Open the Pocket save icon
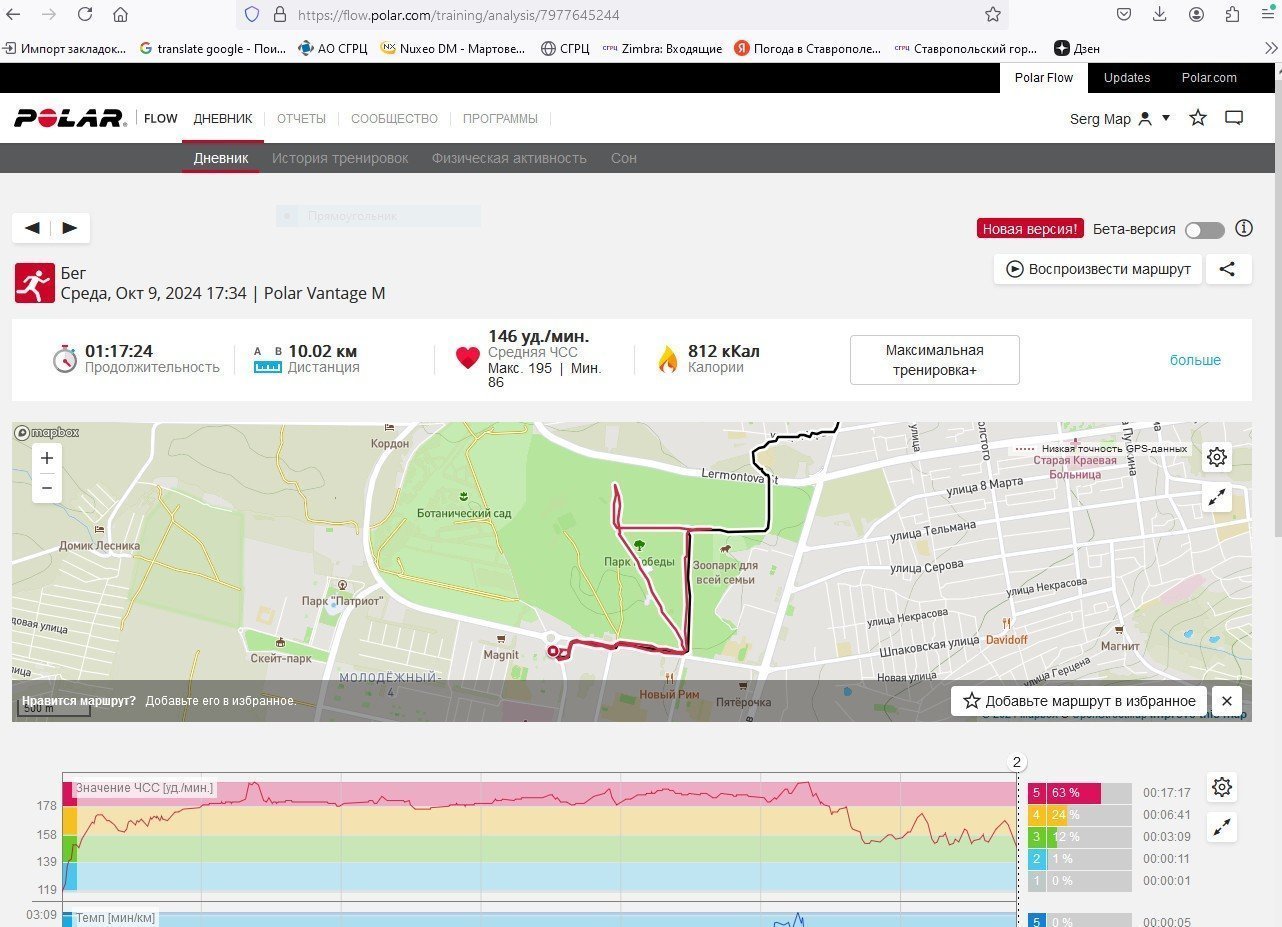 pos(1124,14)
